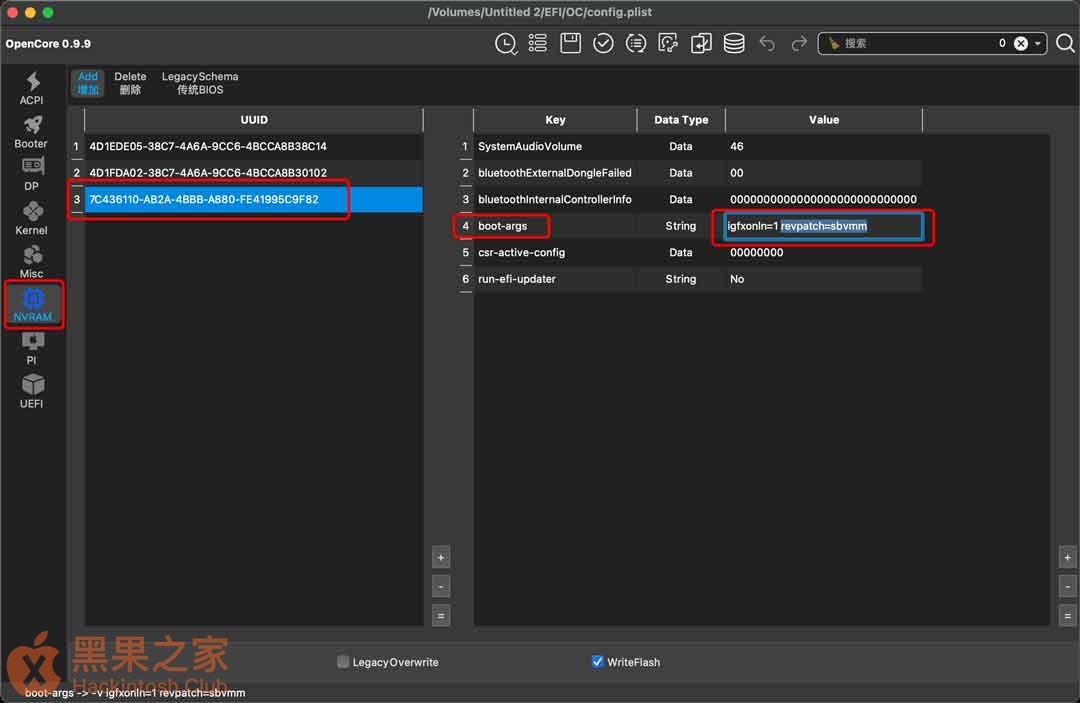
Task: Toggle the LegacyOverwrite checkbox
Action: 343,662
